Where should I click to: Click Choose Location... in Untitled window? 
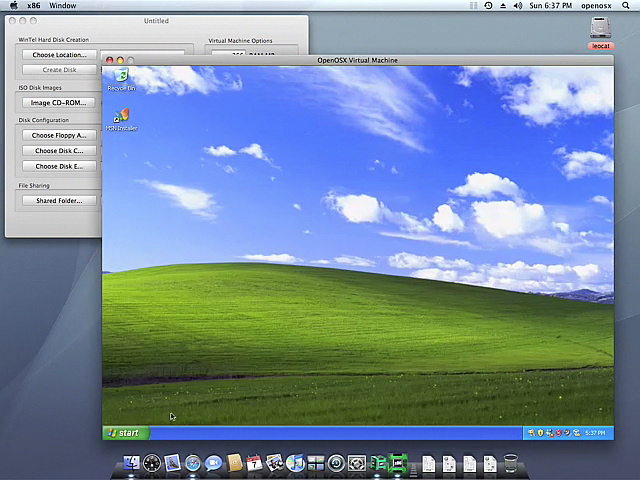click(60, 55)
